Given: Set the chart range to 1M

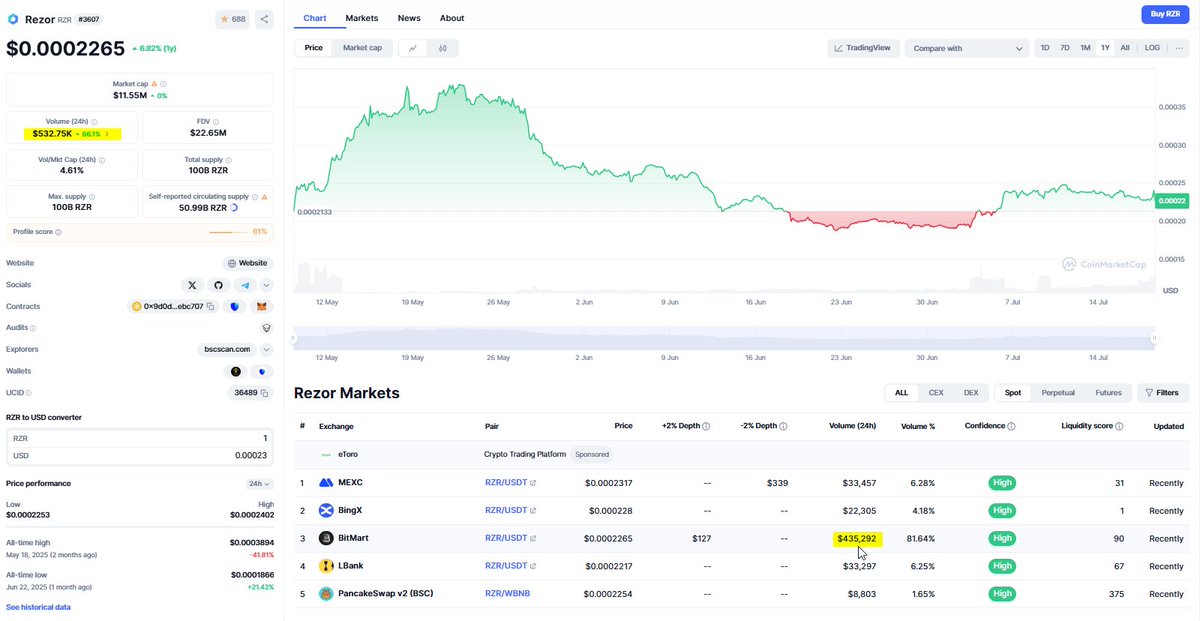Looking at the screenshot, I should tap(1085, 48).
